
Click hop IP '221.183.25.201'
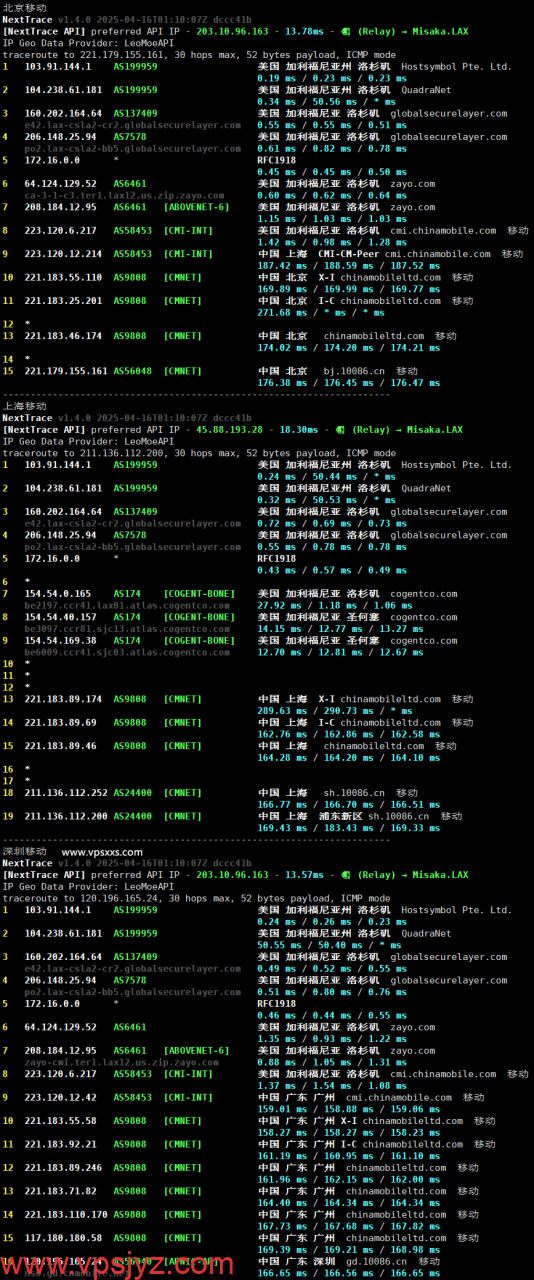tap(63, 300)
